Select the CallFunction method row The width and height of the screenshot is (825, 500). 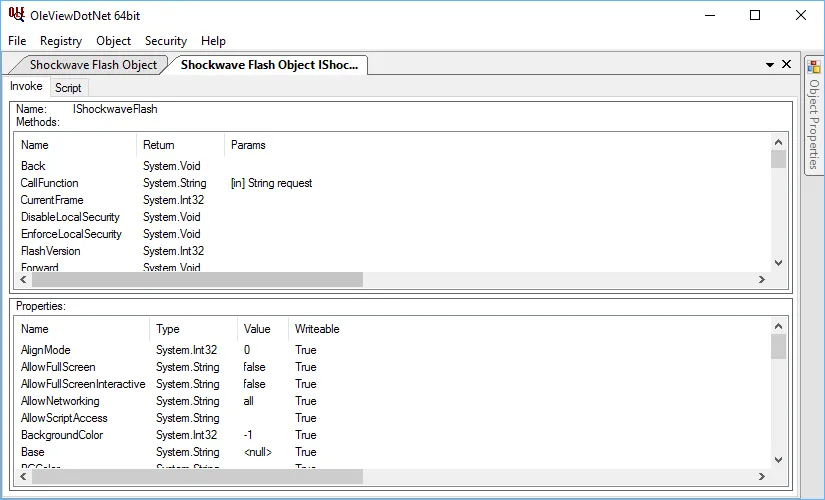coord(392,183)
